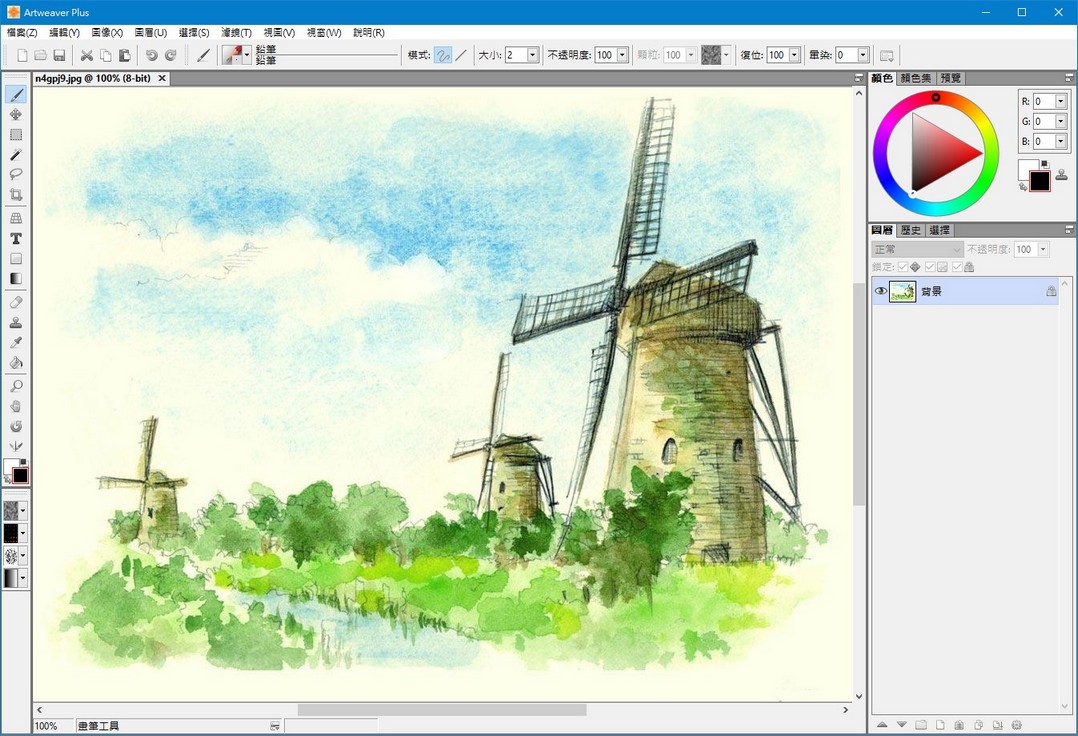Toggle straight line drawing mode
The width and height of the screenshot is (1078, 736).
coord(461,55)
